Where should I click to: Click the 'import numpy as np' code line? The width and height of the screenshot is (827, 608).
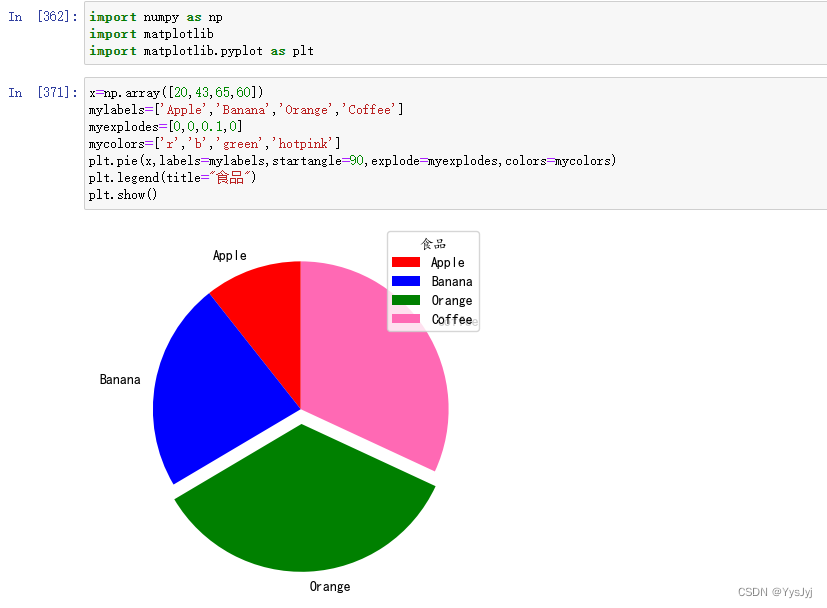pos(156,17)
